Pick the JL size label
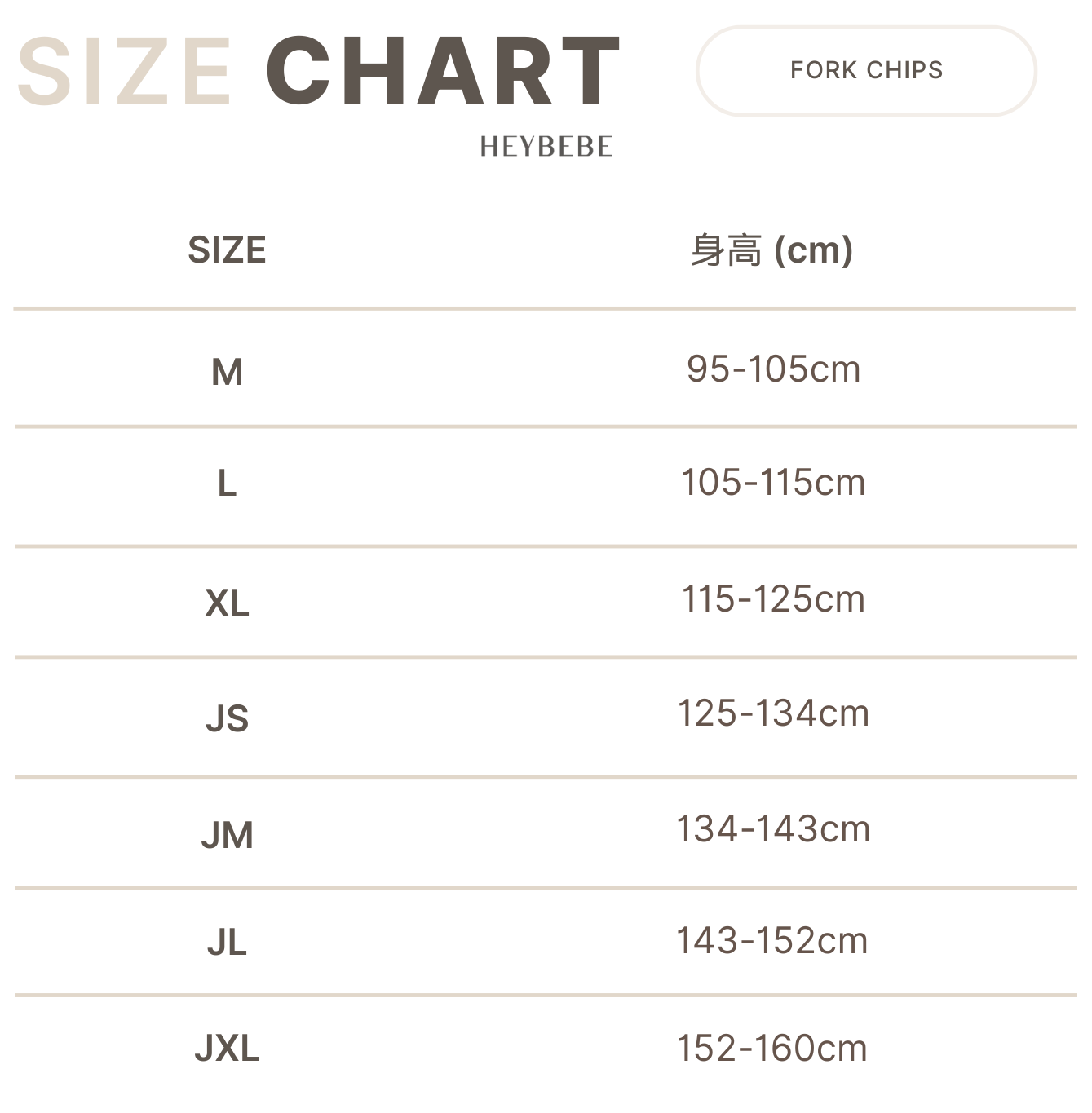The image size is (1092, 1113). pos(227,943)
